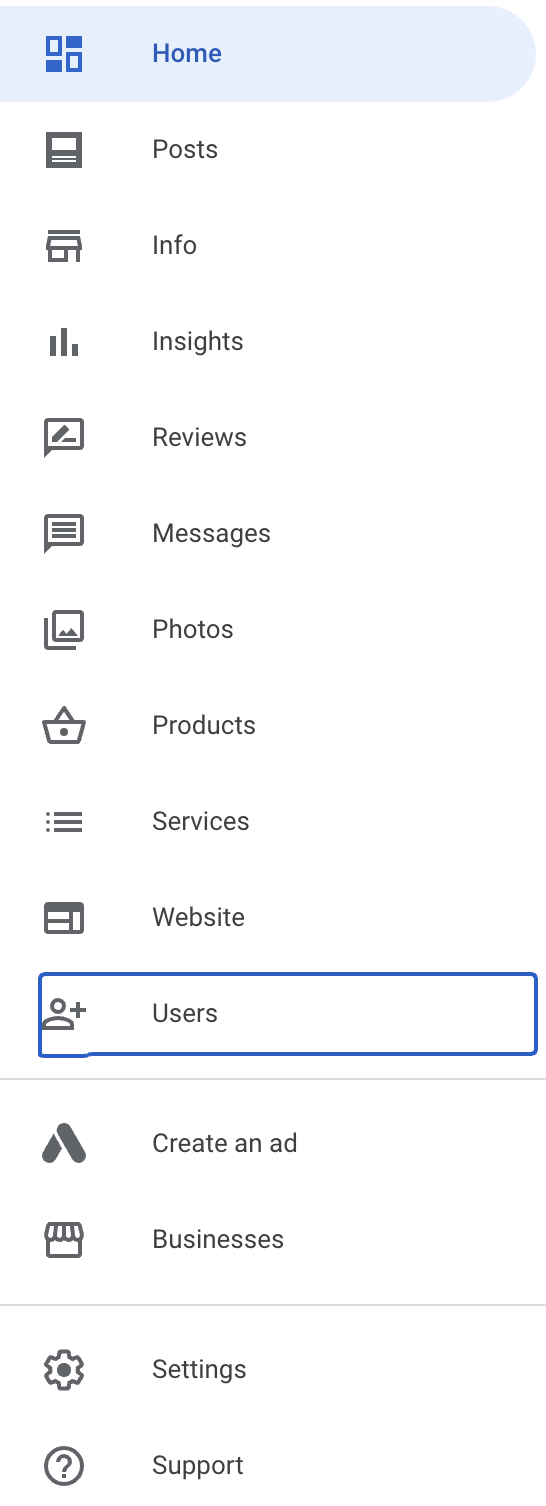Click the Info storefront icon
Viewport: 546px width, 1506px height.
pyautogui.click(x=64, y=246)
